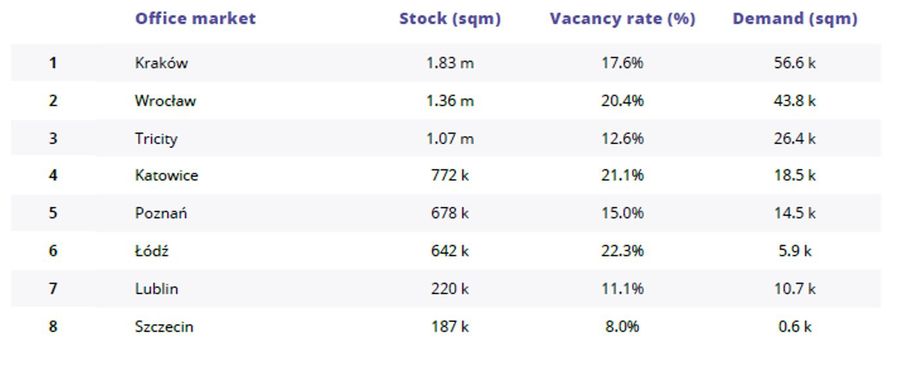This screenshot has height=368, width=900.
Task: Click rank number 5 in table
Action: [x=53, y=213]
